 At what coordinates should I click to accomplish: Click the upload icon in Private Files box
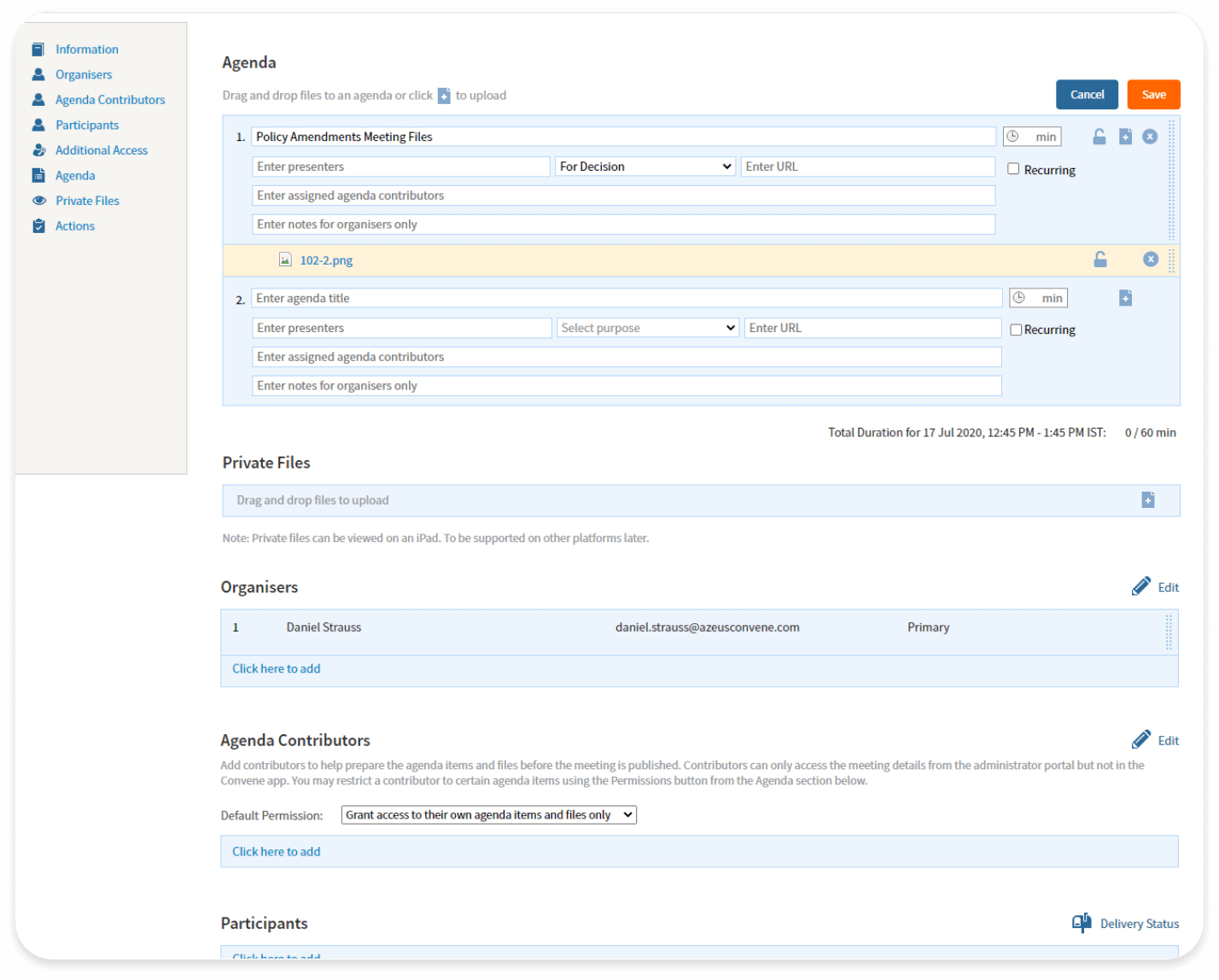pyautogui.click(x=1147, y=500)
